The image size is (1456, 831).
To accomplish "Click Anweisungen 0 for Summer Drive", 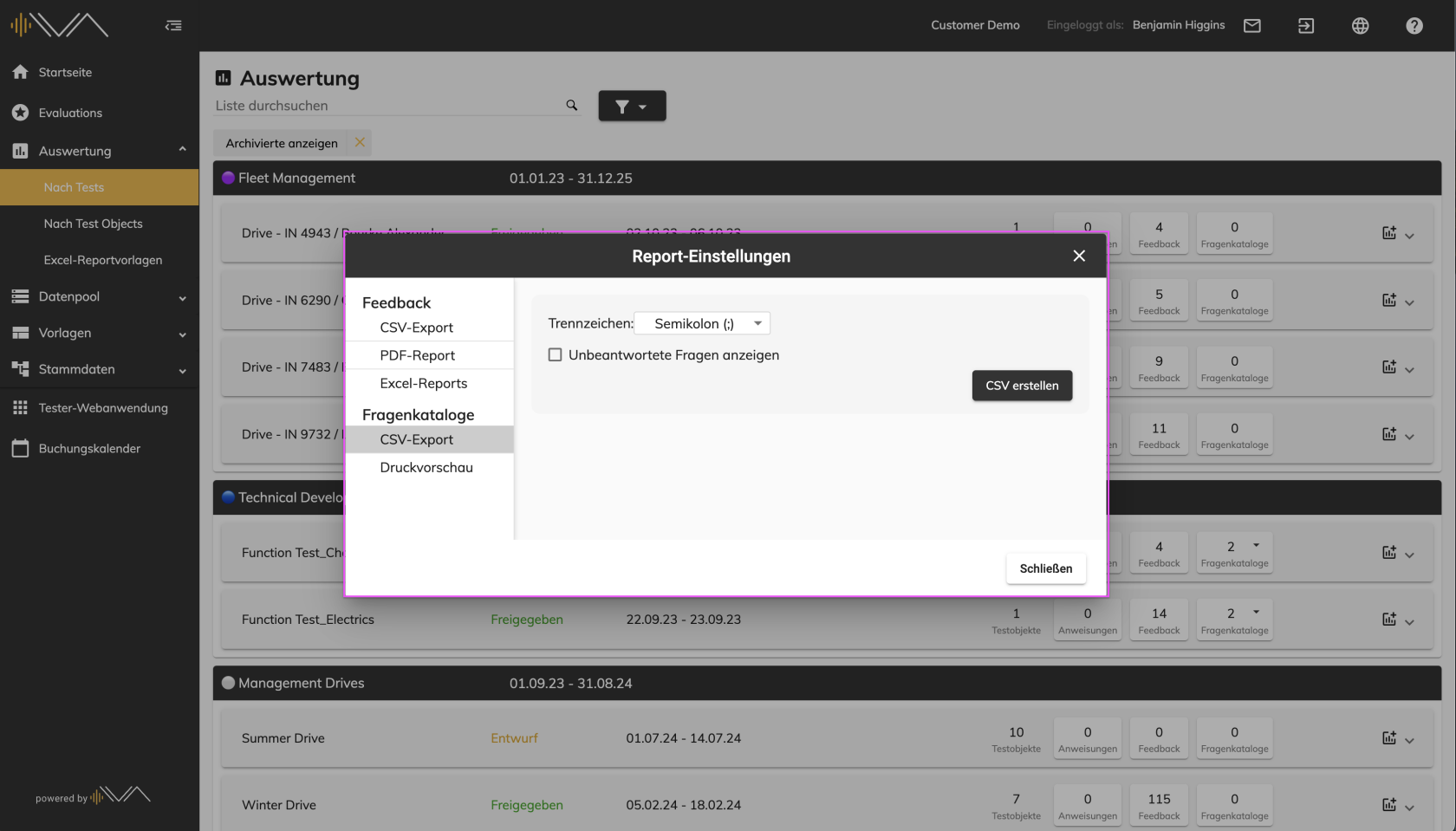I will (1088, 739).
